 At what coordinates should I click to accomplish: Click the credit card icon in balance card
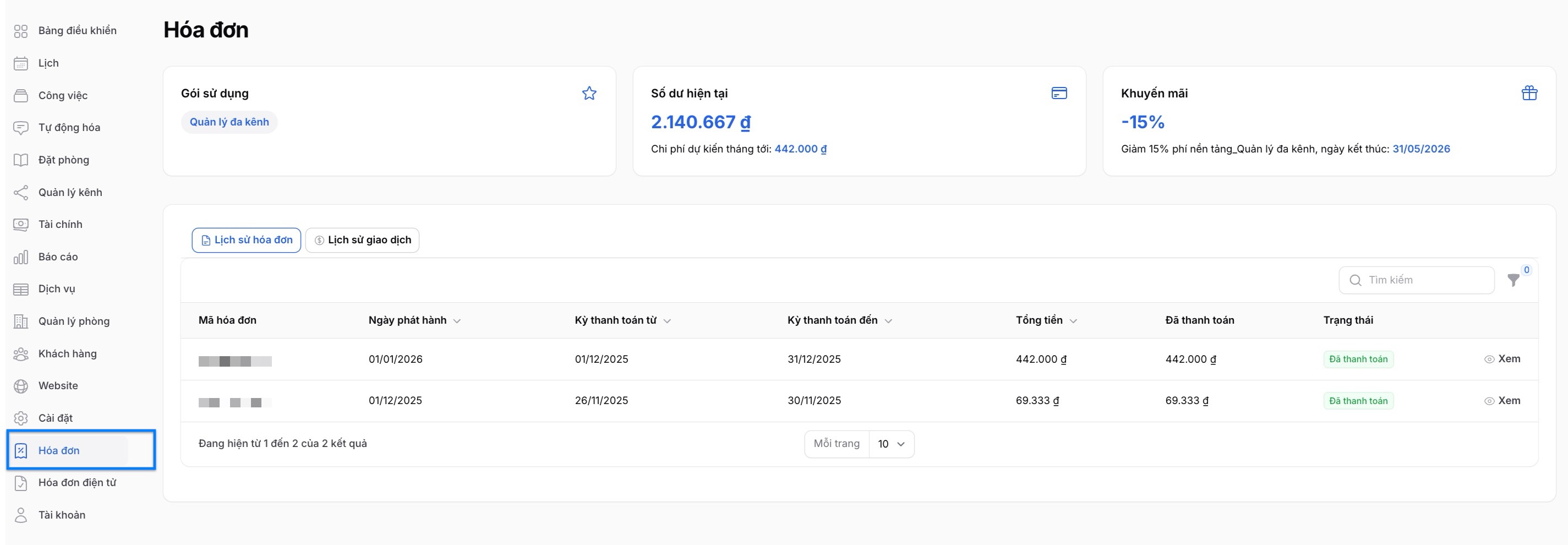pos(1058,93)
